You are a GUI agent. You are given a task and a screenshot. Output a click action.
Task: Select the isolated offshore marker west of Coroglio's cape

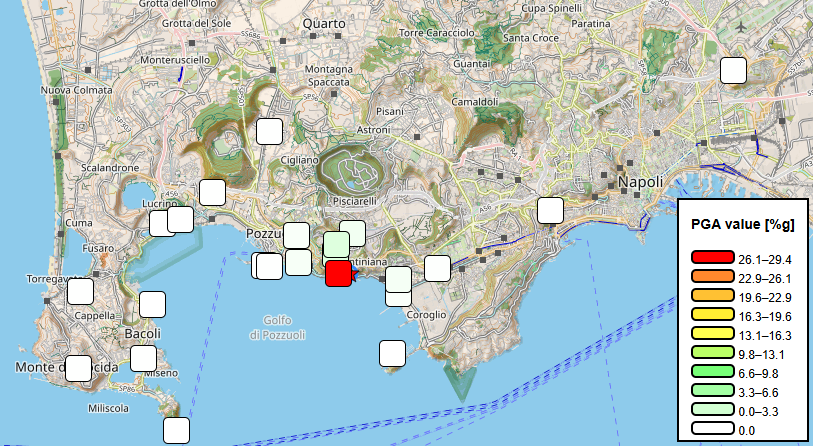393,354
